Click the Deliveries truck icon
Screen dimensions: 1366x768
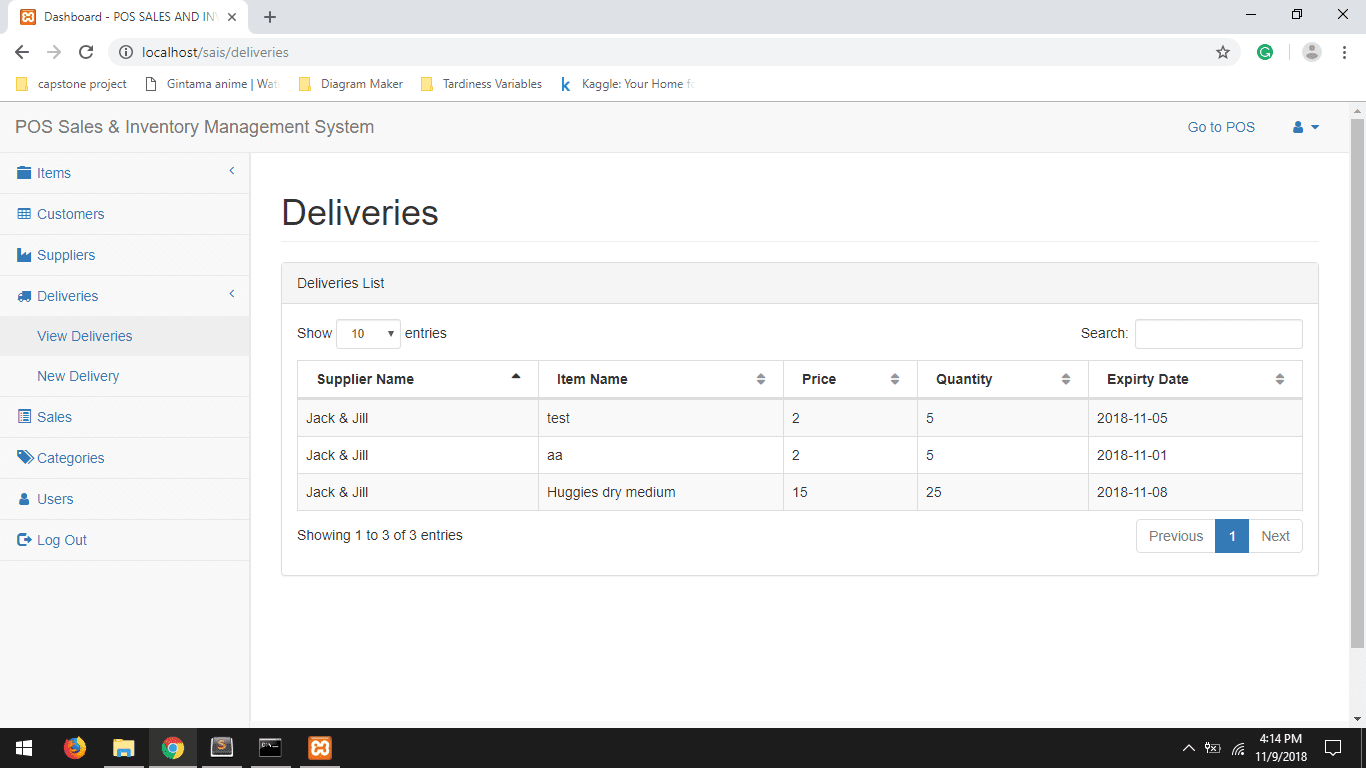coord(22,296)
